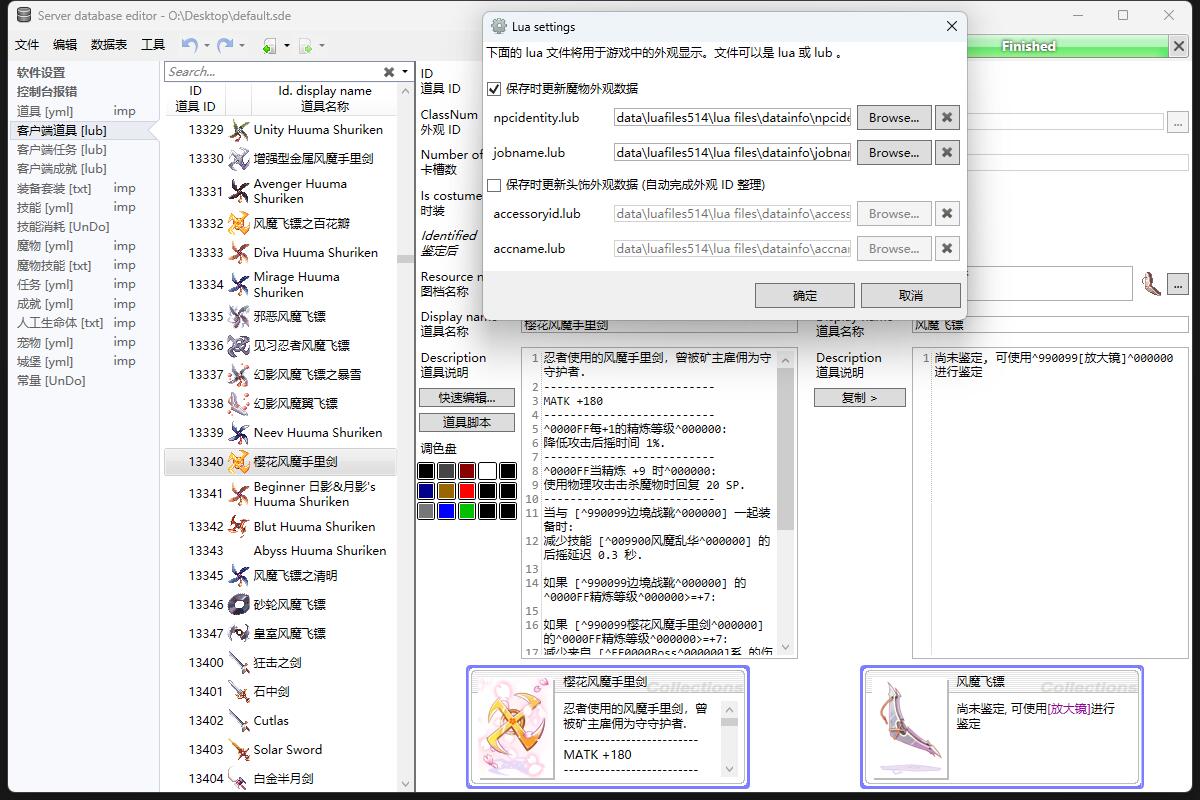Image resolution: width=1200 pixels, height=800 pixels.
Task: Click the redo arrow icon in toolbar
Action: point(225,45)
